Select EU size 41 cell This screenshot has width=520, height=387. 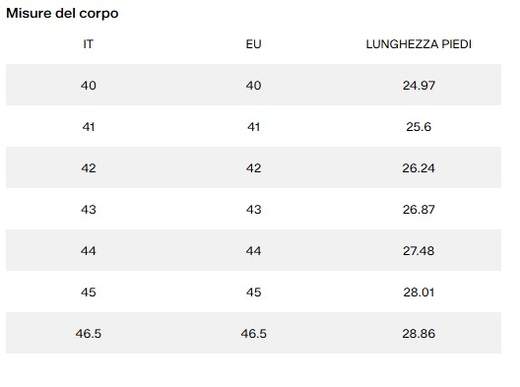point(254,127)
